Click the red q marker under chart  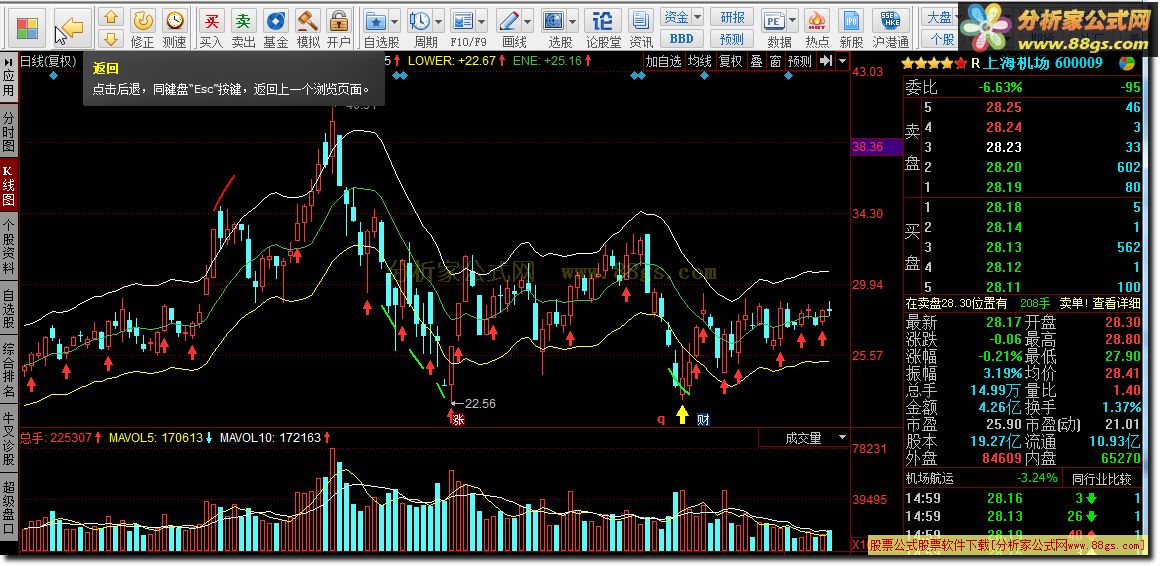click(661, 420)
